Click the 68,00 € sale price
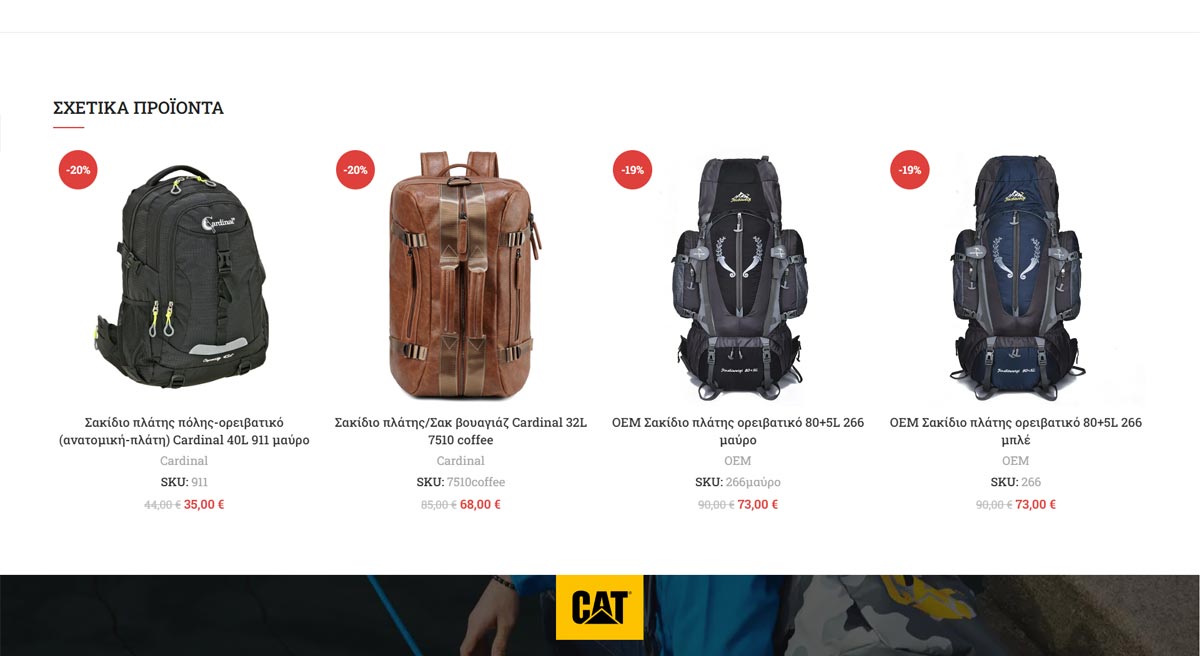1200x656 pixels. [480, 504]
